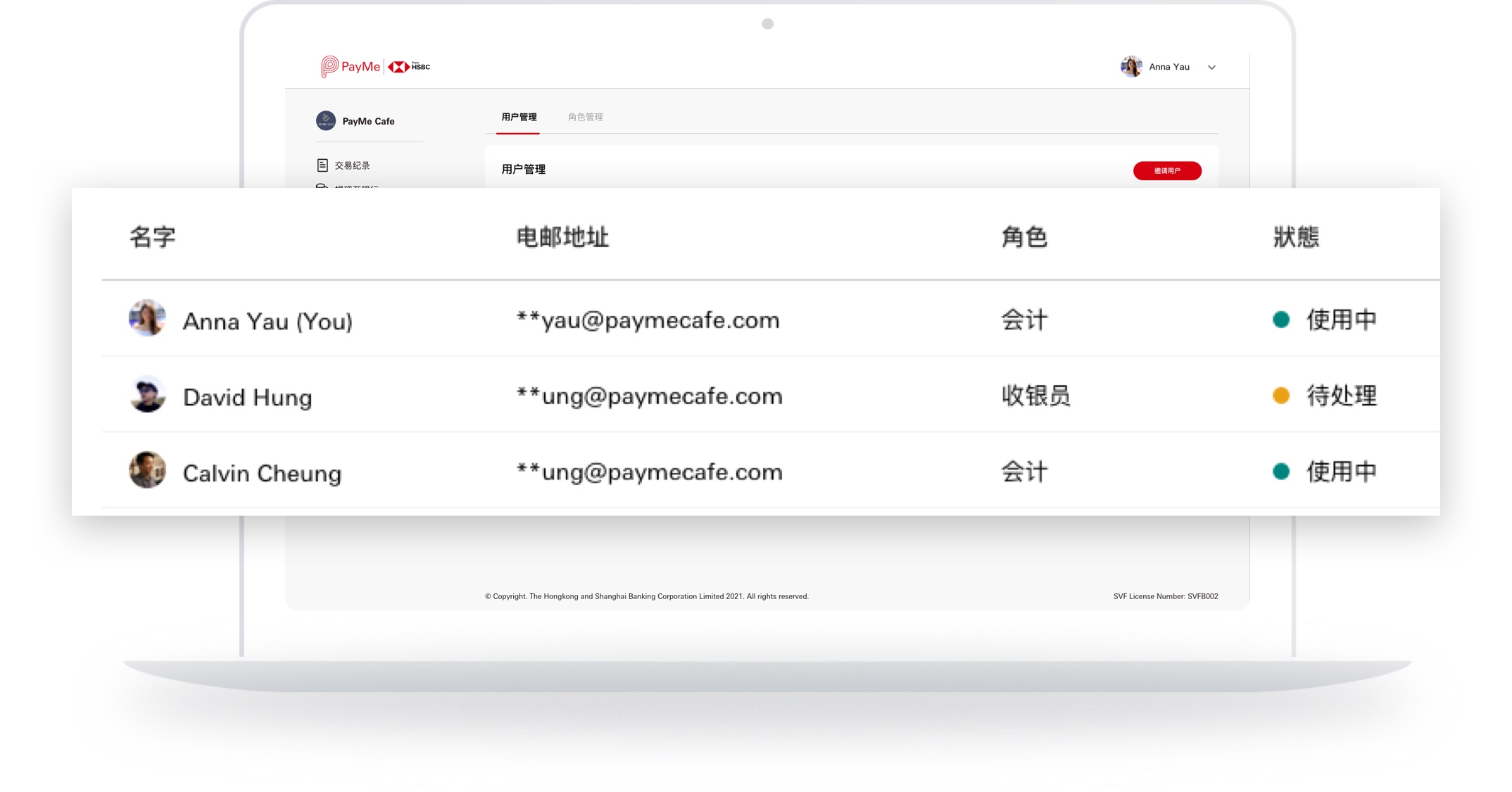Screen dimensions: 1512x792
Task: Select **yau@paymecafe.com email address
Action: click(x=648, y=320)
